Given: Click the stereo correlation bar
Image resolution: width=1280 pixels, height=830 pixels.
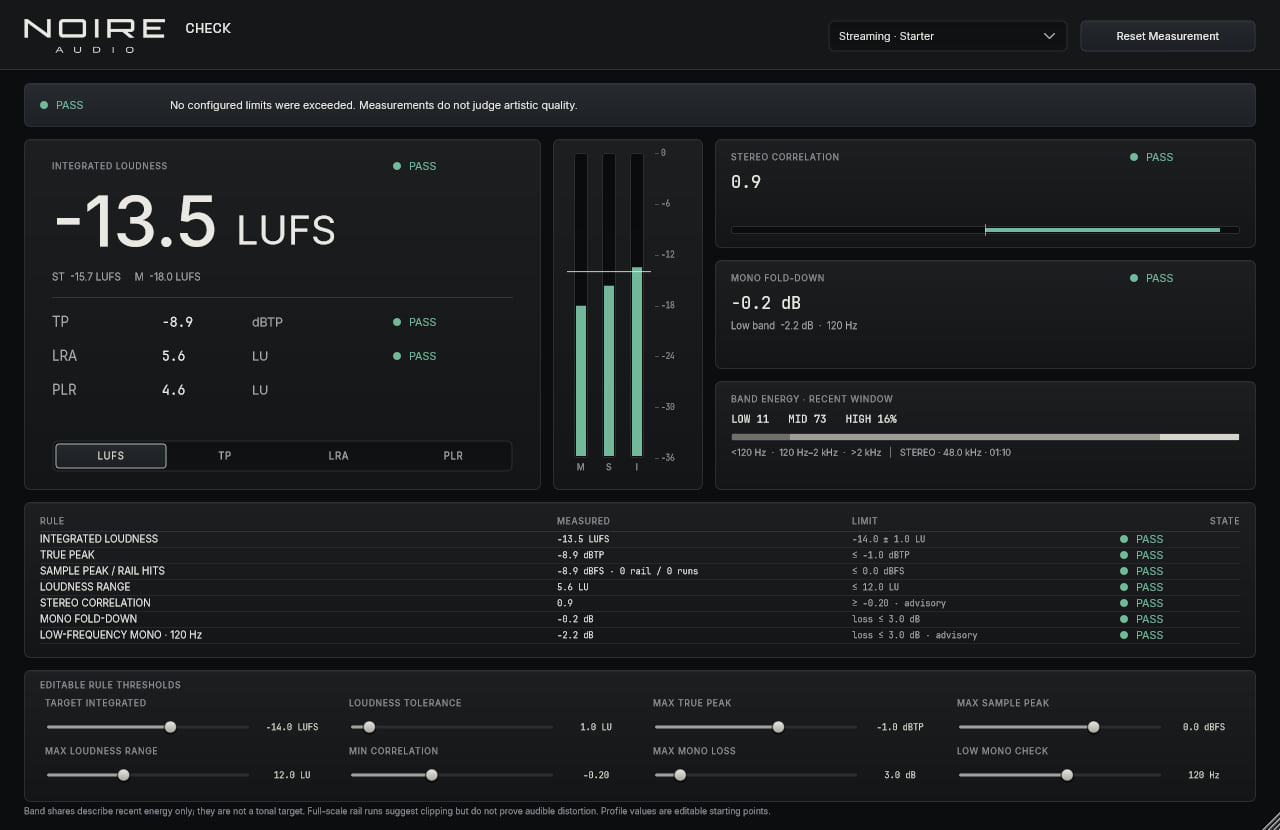Looking at the screenshot, I should (985, 230).
